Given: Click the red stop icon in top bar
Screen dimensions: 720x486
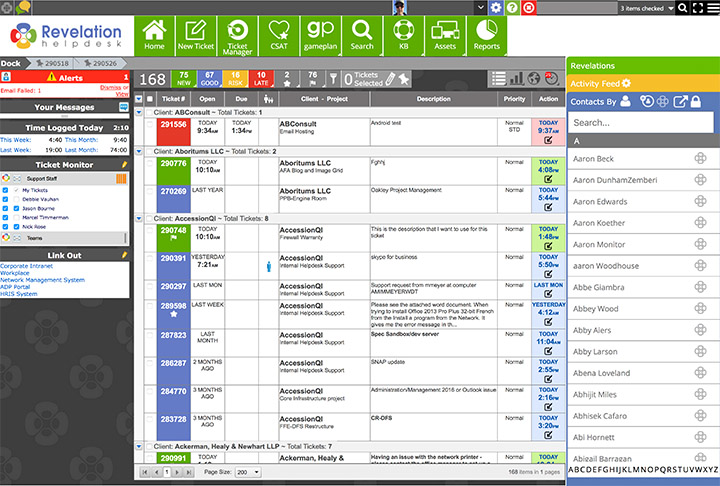Looking at the screenshot, I should point(529,7).
